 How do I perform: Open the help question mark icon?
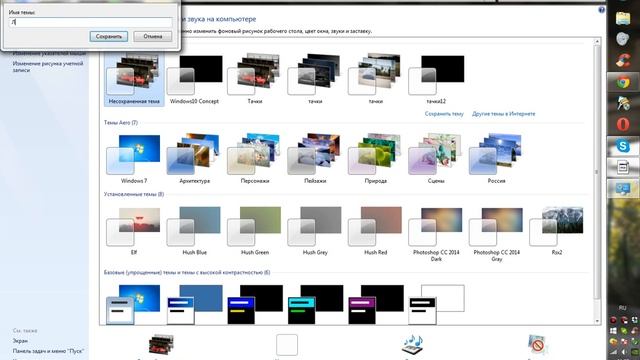point(602,10)
